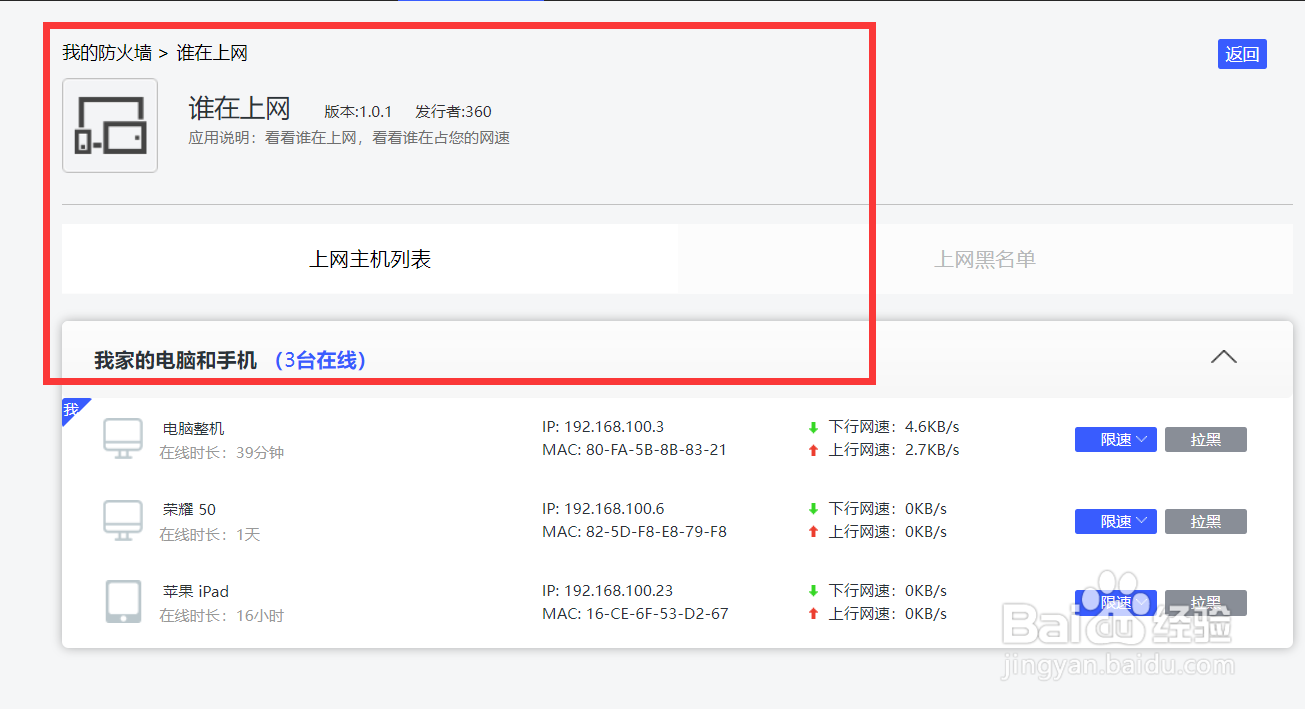Switch to the 上网黑名单 tab
This screenshot has width=1305, height=709.
(x=985, y=259)
